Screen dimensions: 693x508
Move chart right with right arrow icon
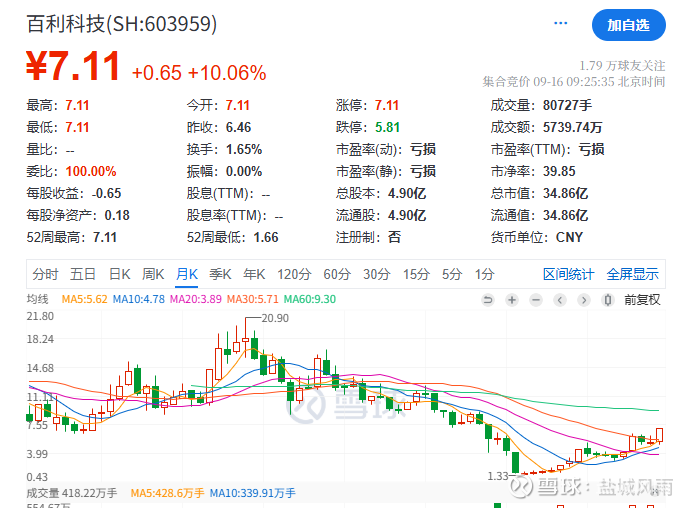(x=583, y=300)
